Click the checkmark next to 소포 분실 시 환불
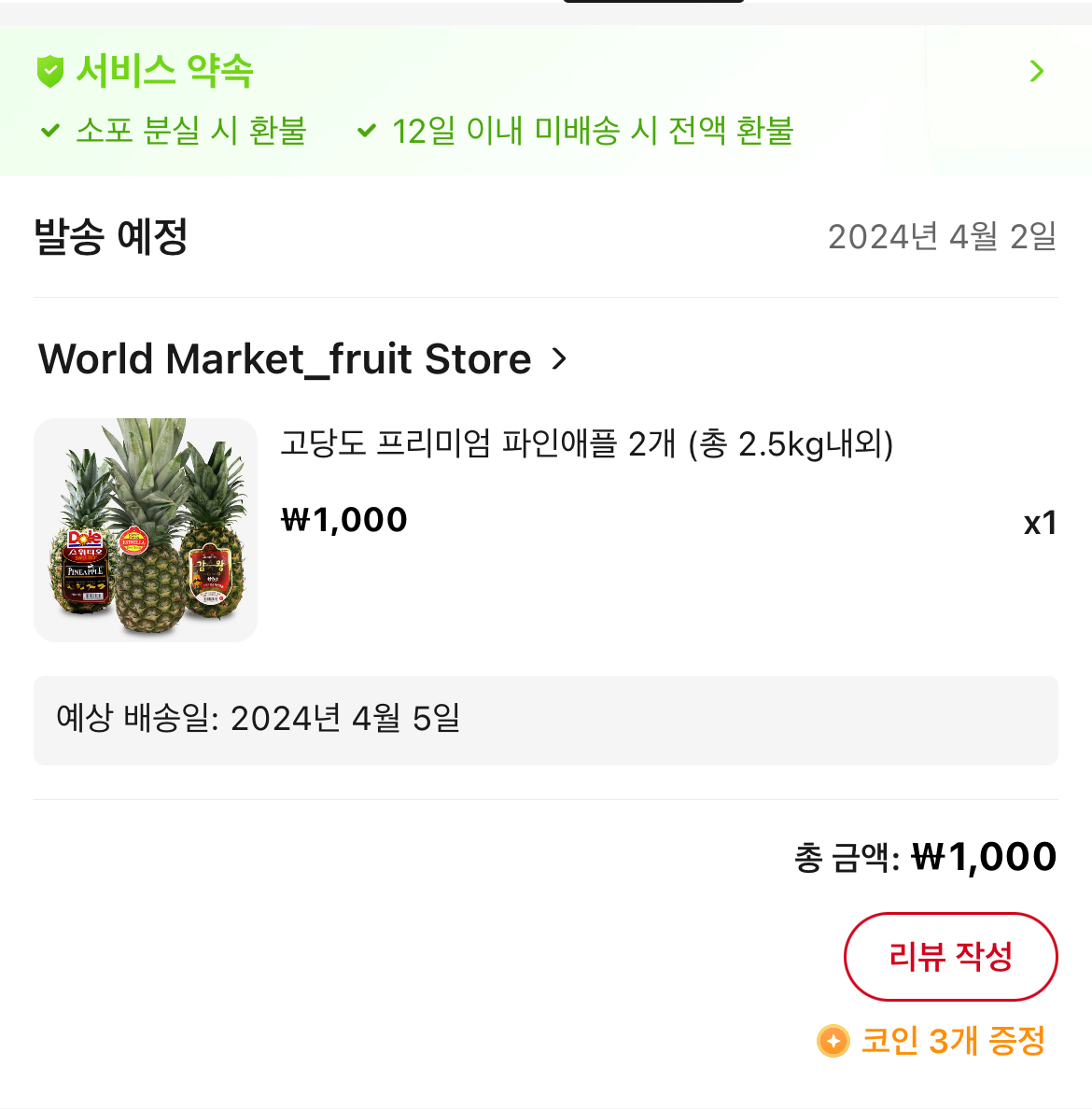Viewport: 1092px width, 1109px height. click(x=50, y=131)
